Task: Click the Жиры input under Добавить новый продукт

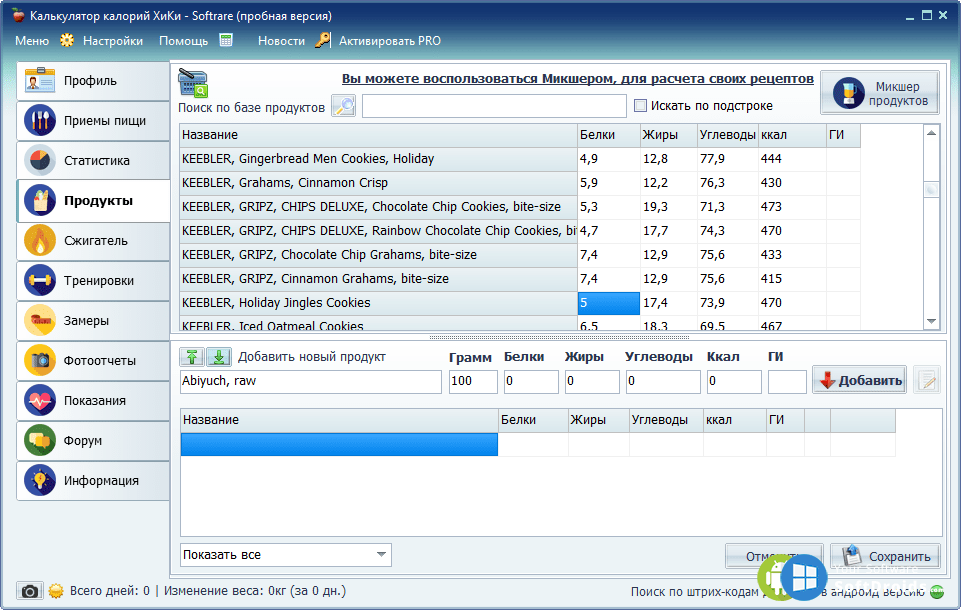Action: click(x=591, y=381)
